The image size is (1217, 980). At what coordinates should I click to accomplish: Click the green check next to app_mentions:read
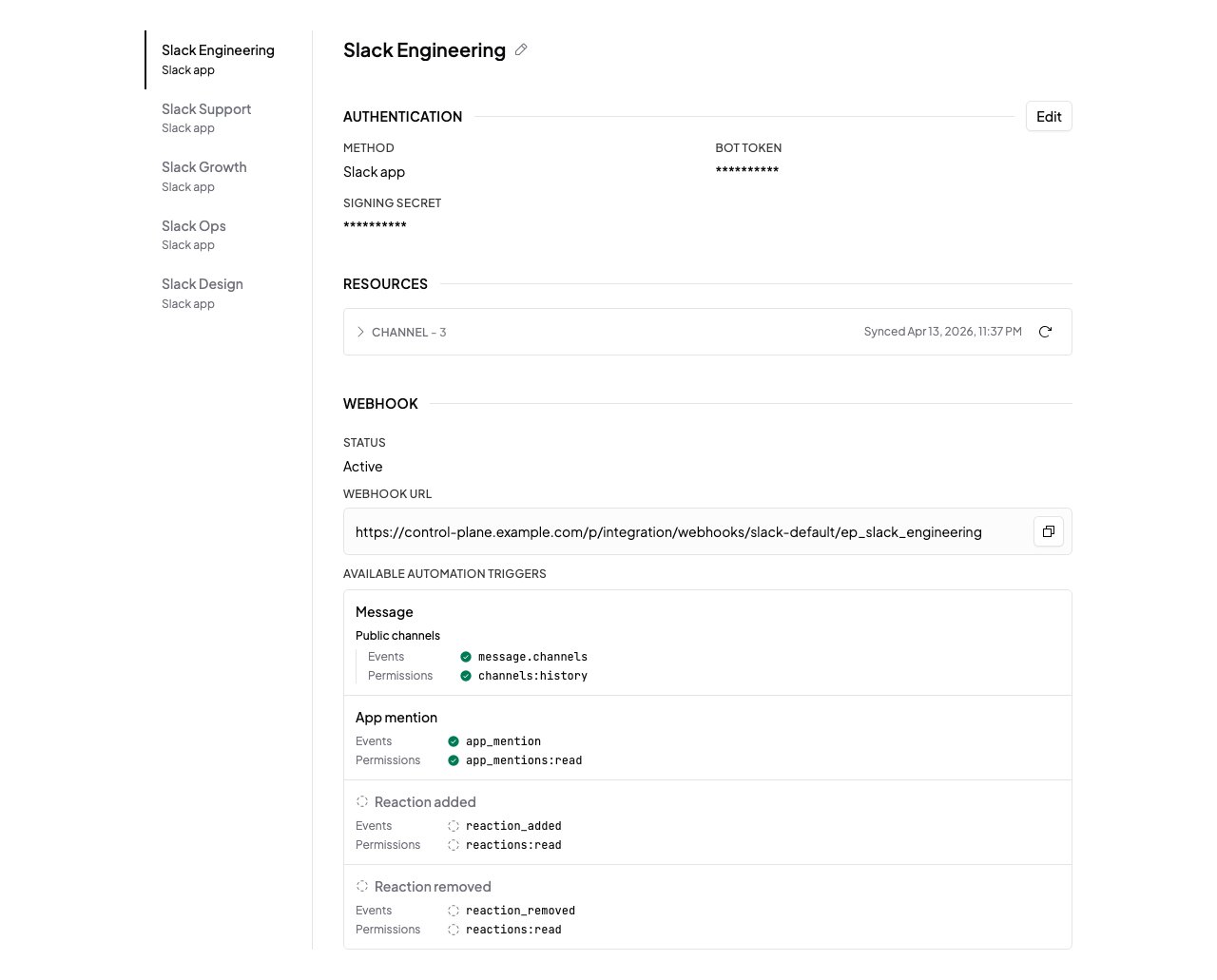(x=454, y=760)
